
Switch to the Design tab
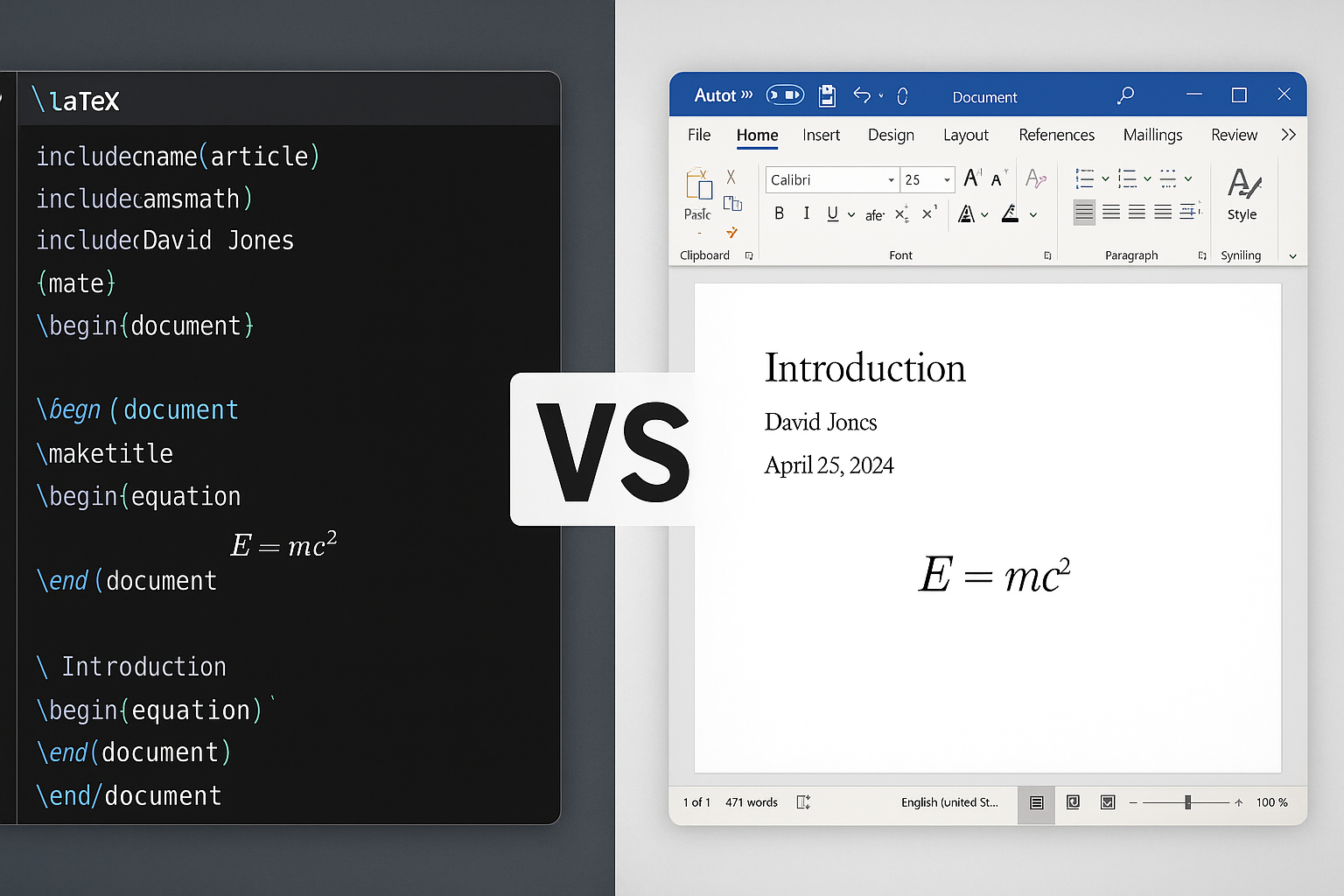(x=891, y=135)
